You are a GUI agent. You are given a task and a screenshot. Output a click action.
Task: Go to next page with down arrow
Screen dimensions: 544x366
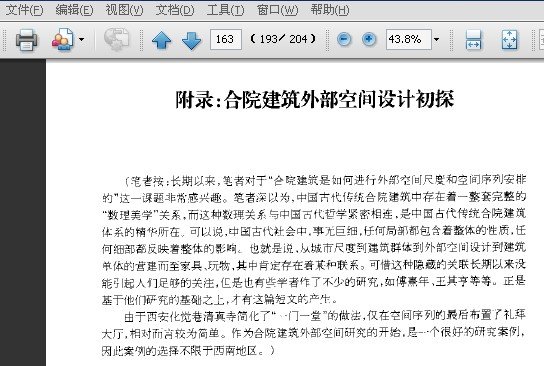pyautogui.click(x=192, y=40)
